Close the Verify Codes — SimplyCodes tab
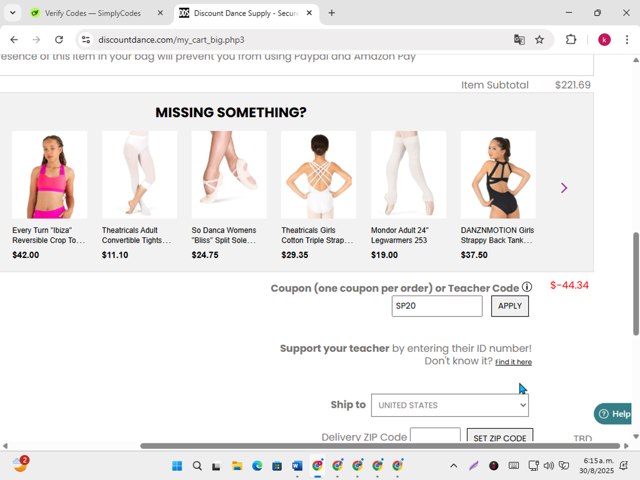This screenshot has height=480, width=640. tap(160, 13)
